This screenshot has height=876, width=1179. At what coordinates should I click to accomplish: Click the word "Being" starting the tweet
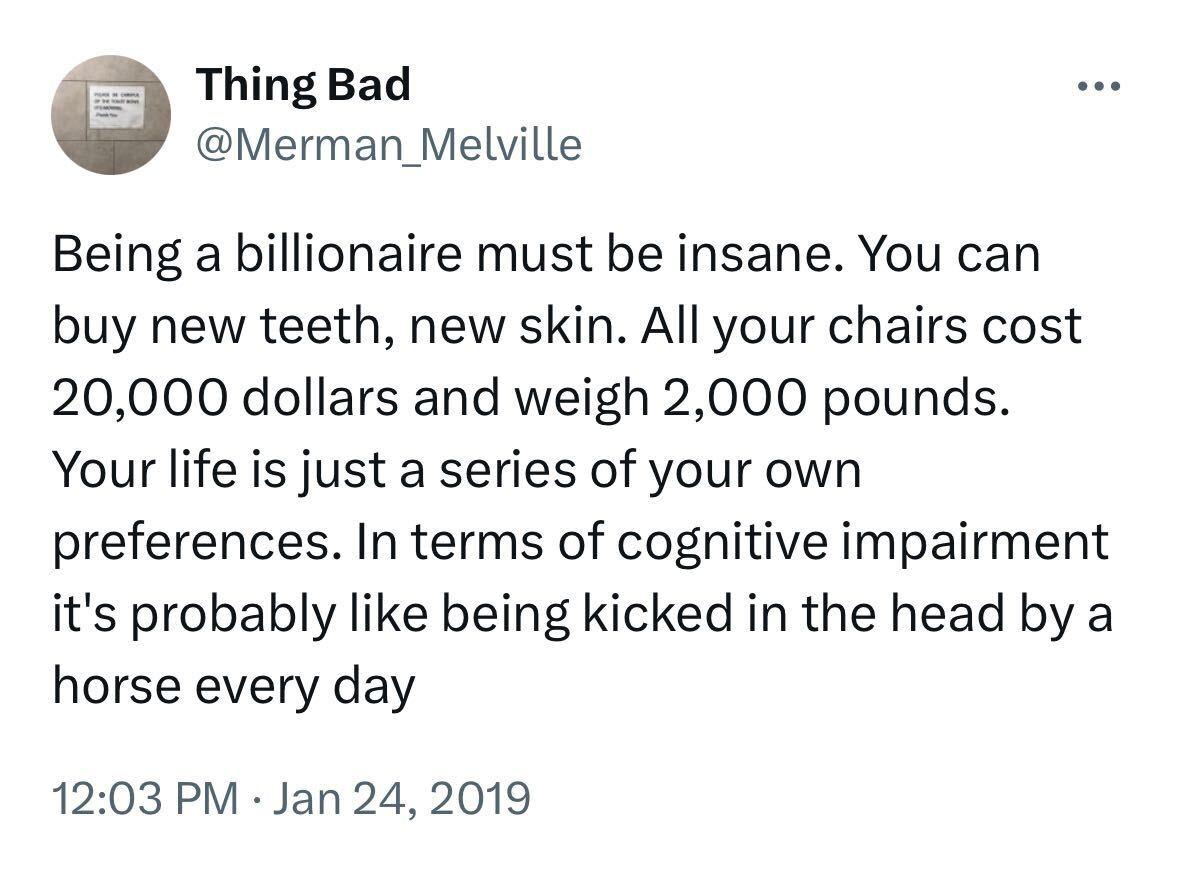tap(111, 255)
